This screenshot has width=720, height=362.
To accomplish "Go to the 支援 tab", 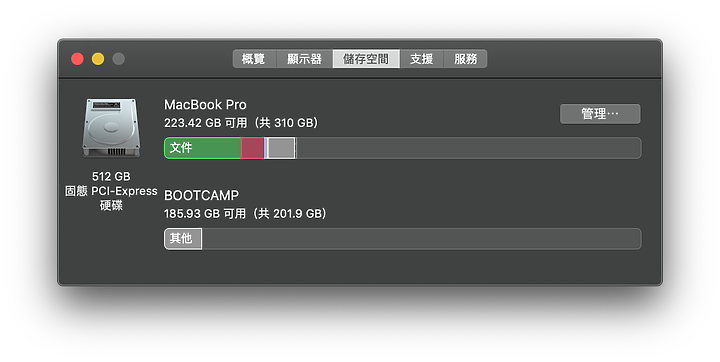I will tap(422, 59).
